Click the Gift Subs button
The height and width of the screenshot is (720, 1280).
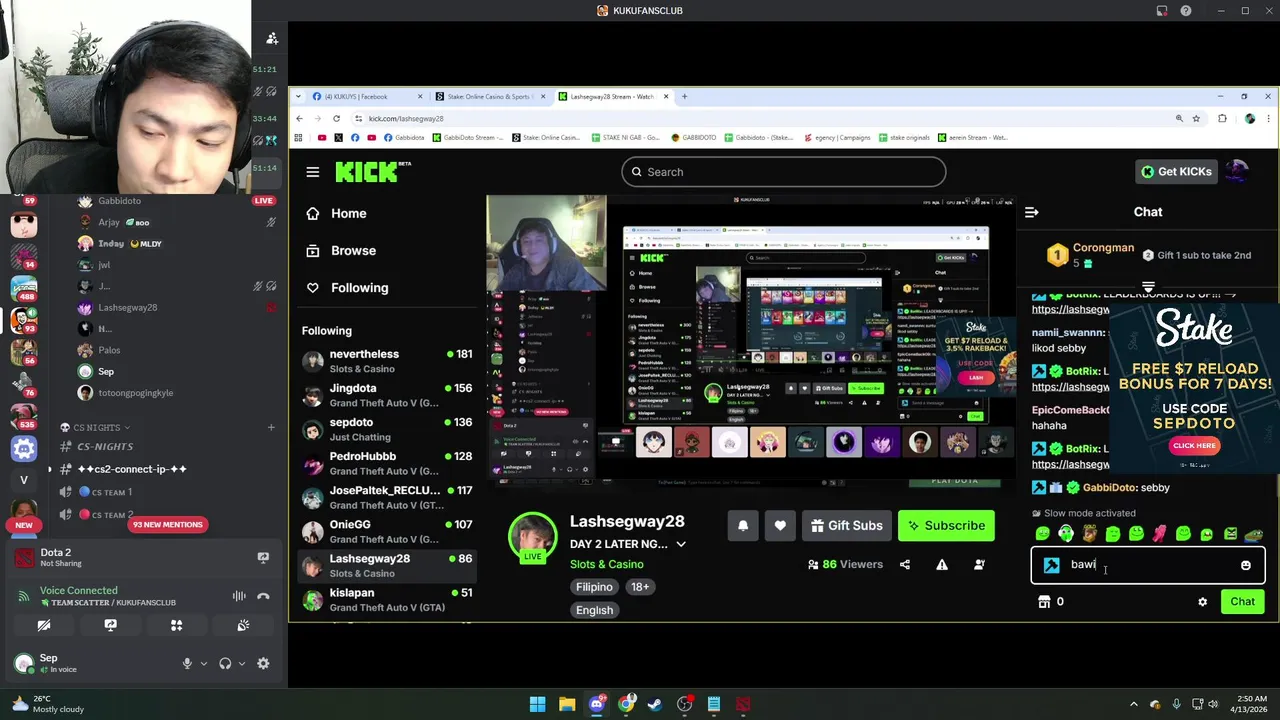(x=846, y=526)
